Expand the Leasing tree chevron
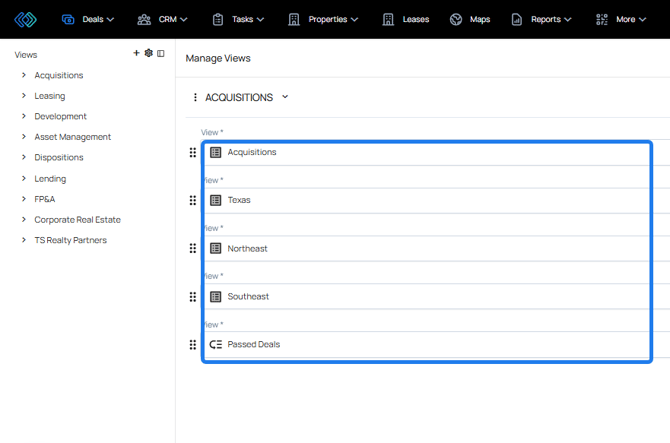The width and height of the screenshot is (670, 443). 24,95
